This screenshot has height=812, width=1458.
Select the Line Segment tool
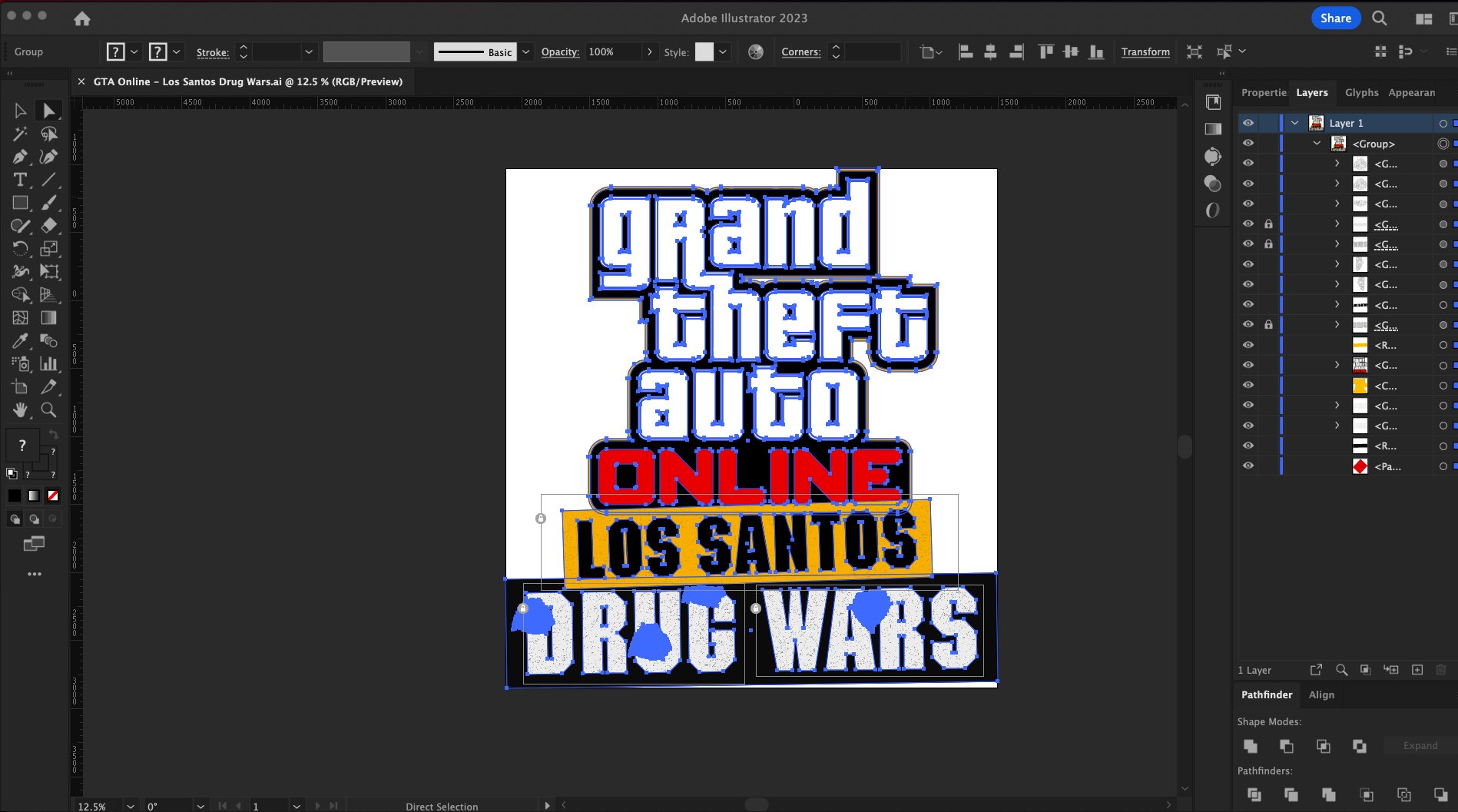point(49,180)
